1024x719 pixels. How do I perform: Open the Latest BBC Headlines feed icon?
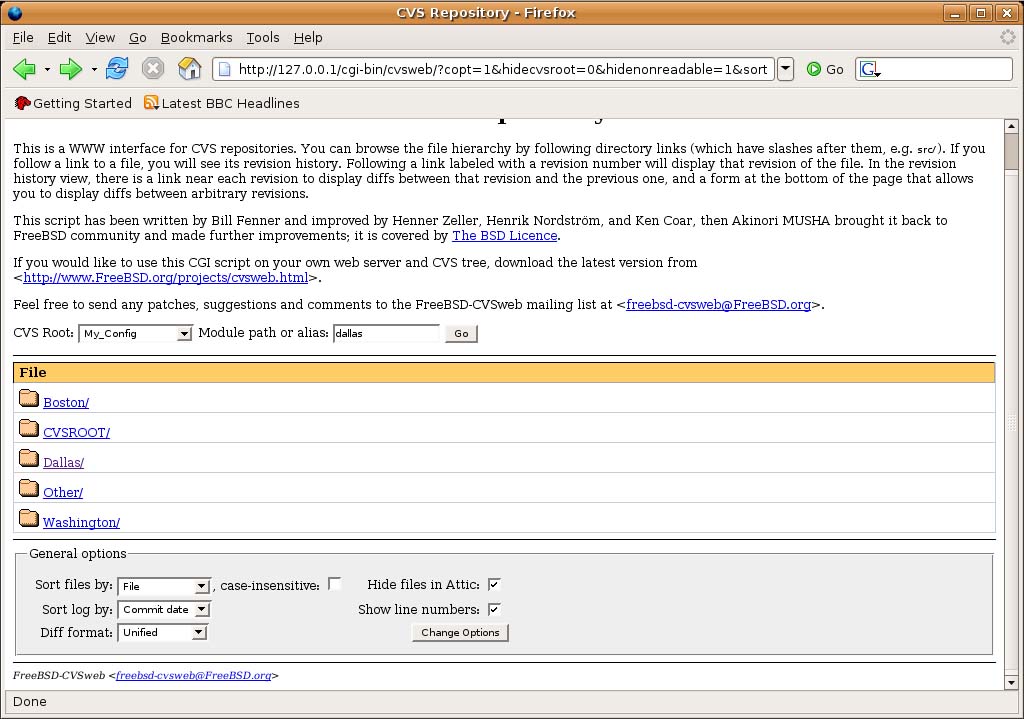[152, 103]
